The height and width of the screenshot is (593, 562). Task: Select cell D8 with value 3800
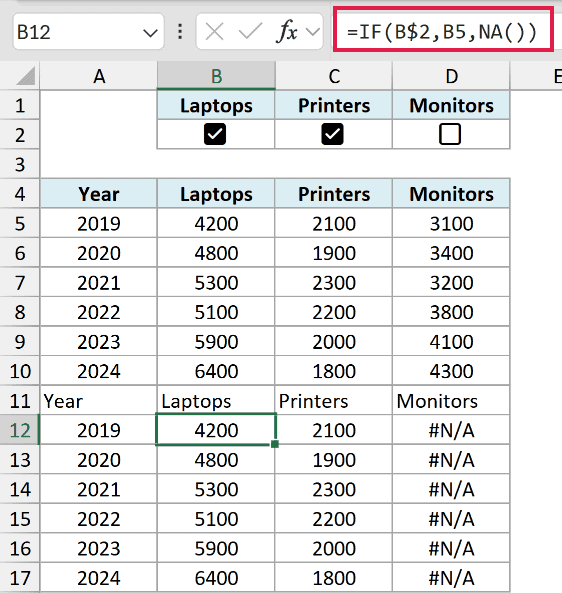click(x=451, y=312)
